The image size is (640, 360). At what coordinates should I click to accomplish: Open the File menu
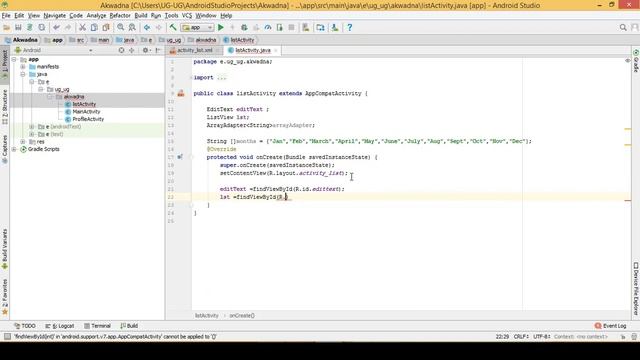(x=6, y=16)
